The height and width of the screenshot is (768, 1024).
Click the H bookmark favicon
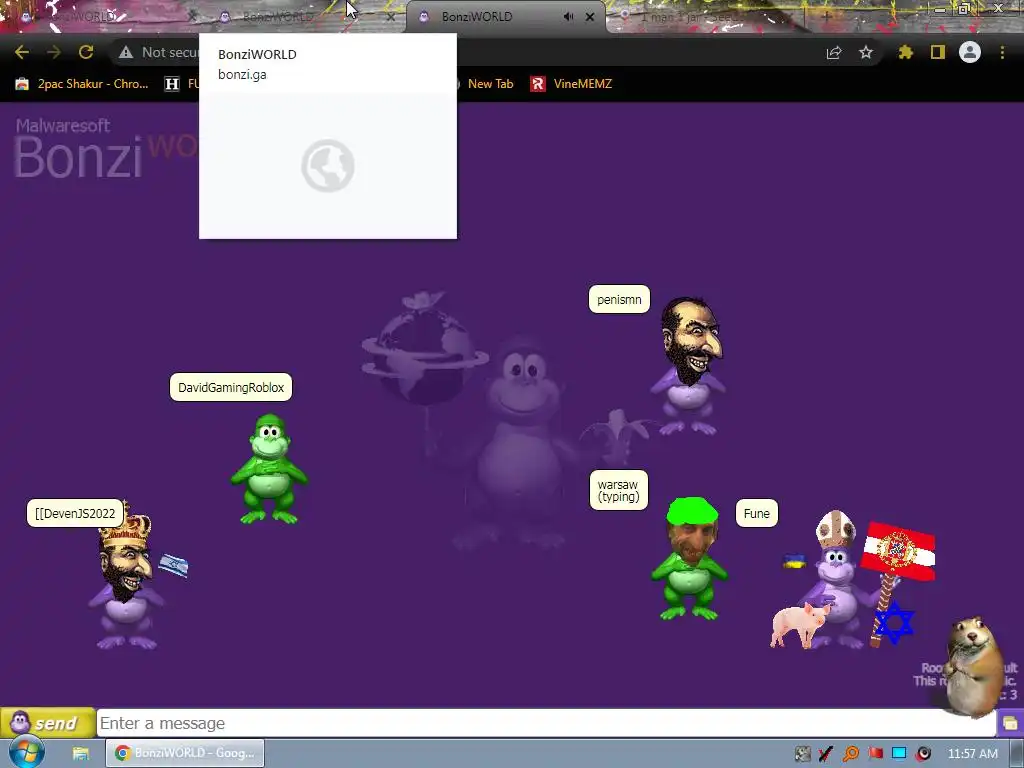pyautogui.click(x=172, y=84)
